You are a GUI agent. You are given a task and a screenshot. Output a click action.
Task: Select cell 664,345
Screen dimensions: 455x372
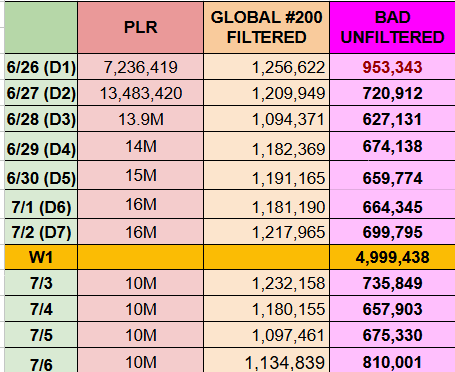(392, 204)
